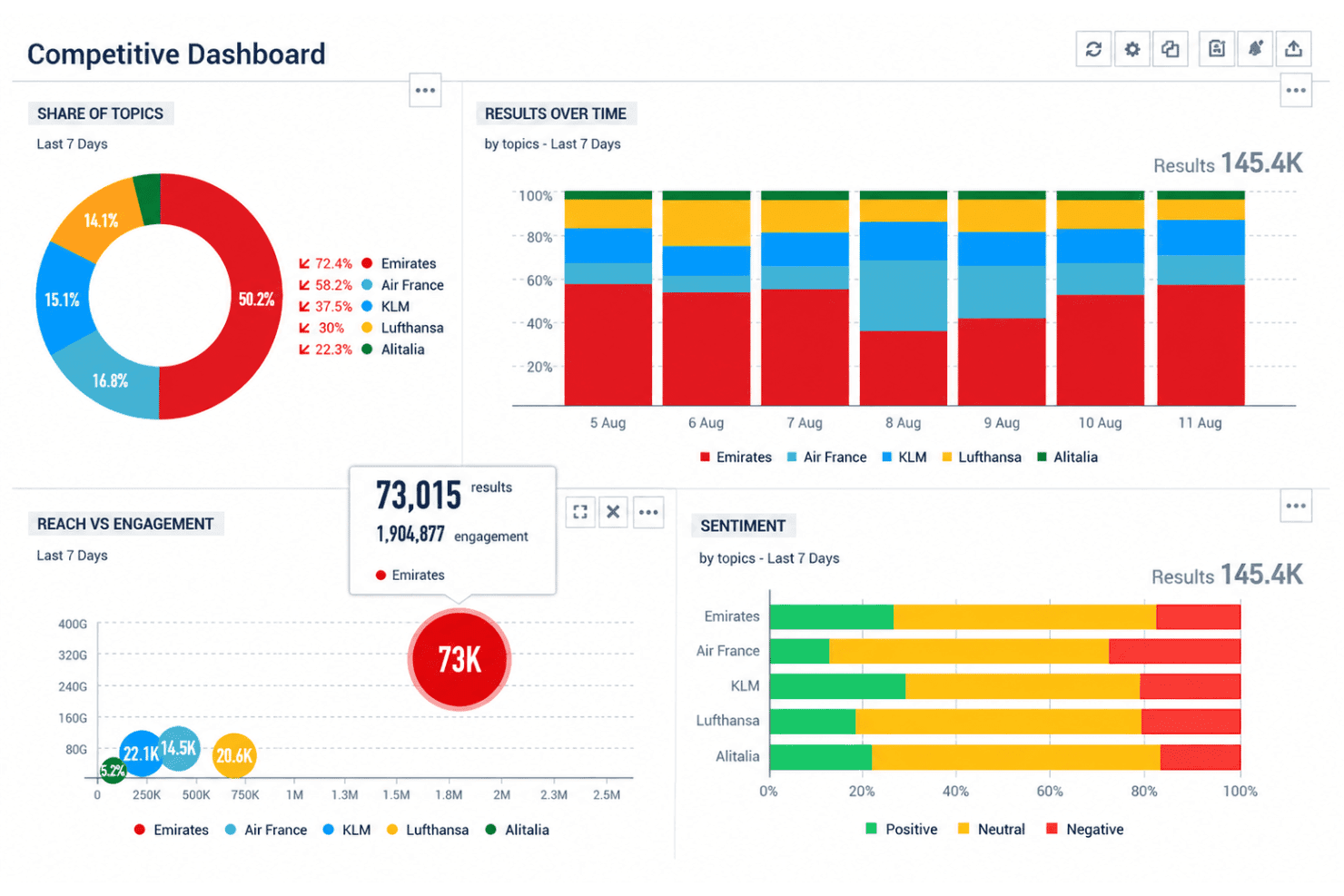Toggle Air France in Results Over Time legend
Viewport: 1344px width, 896px height.
coord(826,458)
